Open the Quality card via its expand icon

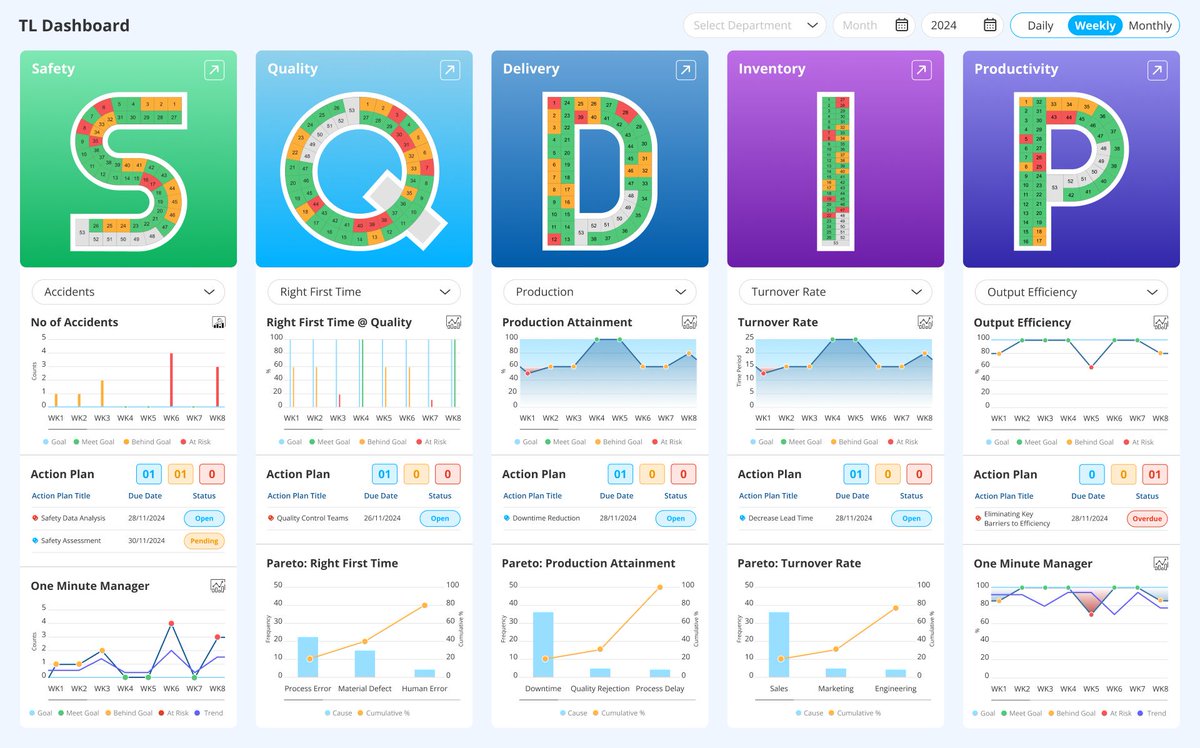click(x=447, y=69)
